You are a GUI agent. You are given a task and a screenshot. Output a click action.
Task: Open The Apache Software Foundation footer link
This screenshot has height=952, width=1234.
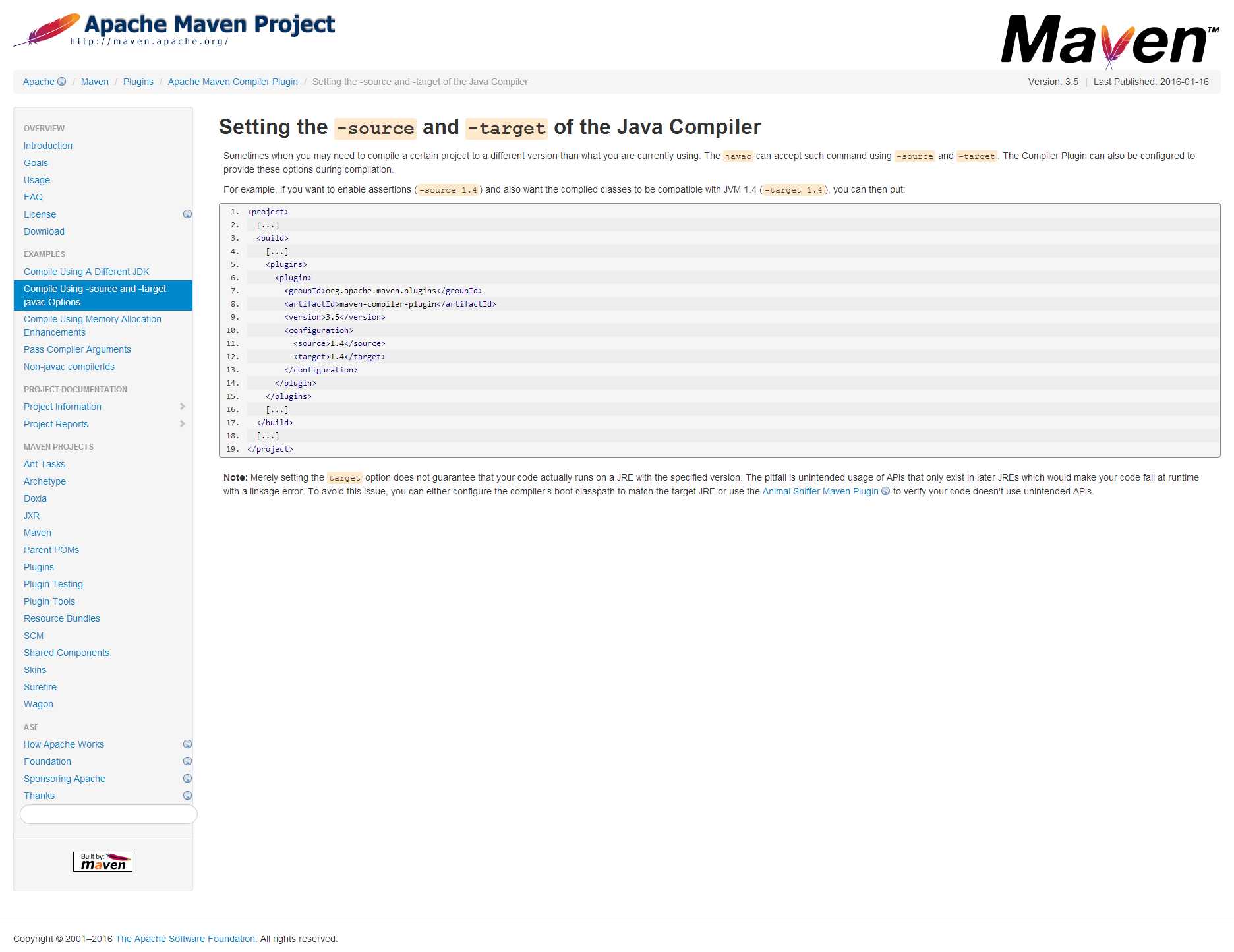tap(185, 939)
